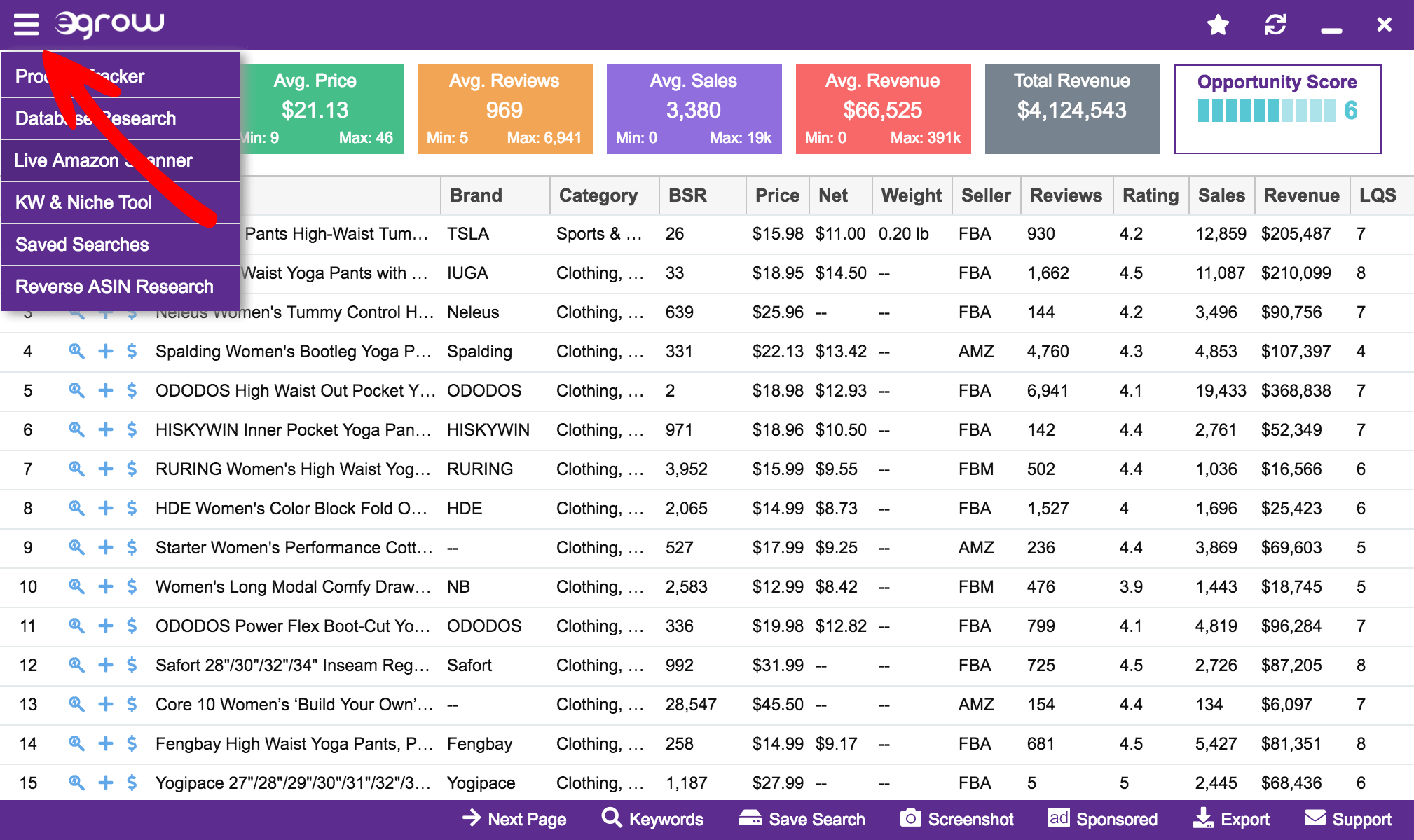
Task: Sort by Sales column header
Action: (1221, 195)
